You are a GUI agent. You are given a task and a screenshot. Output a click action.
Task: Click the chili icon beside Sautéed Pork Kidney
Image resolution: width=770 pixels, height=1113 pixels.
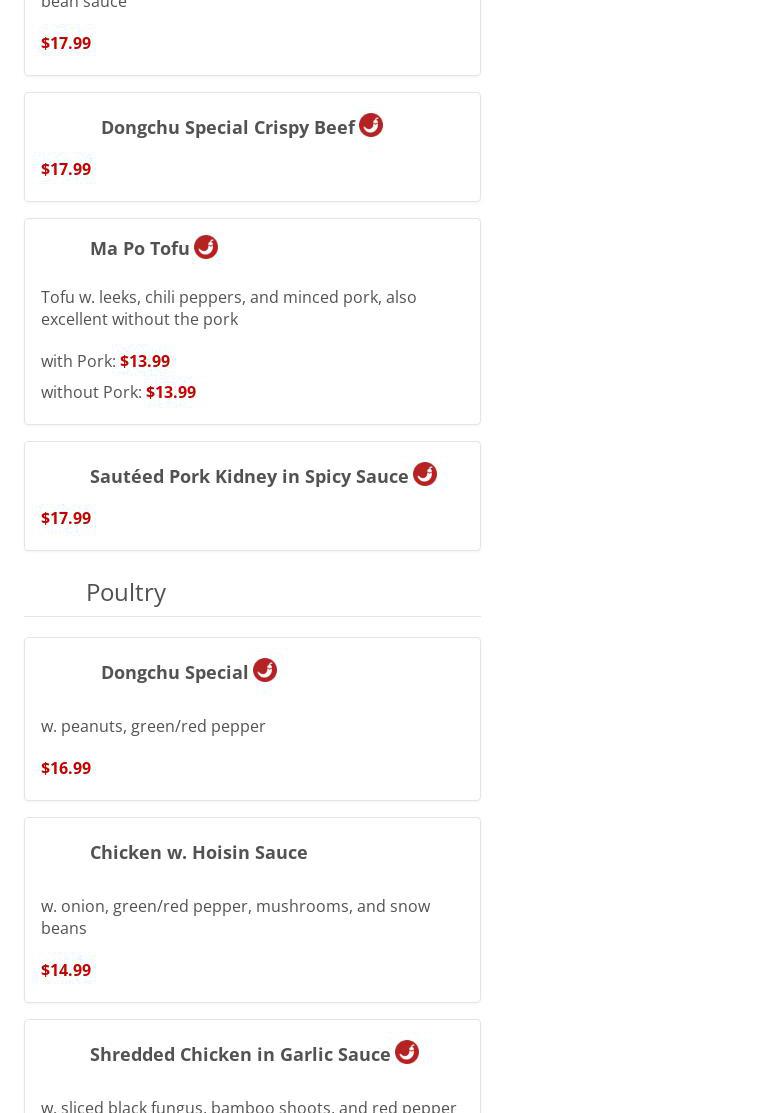click(x=425, y=474)
